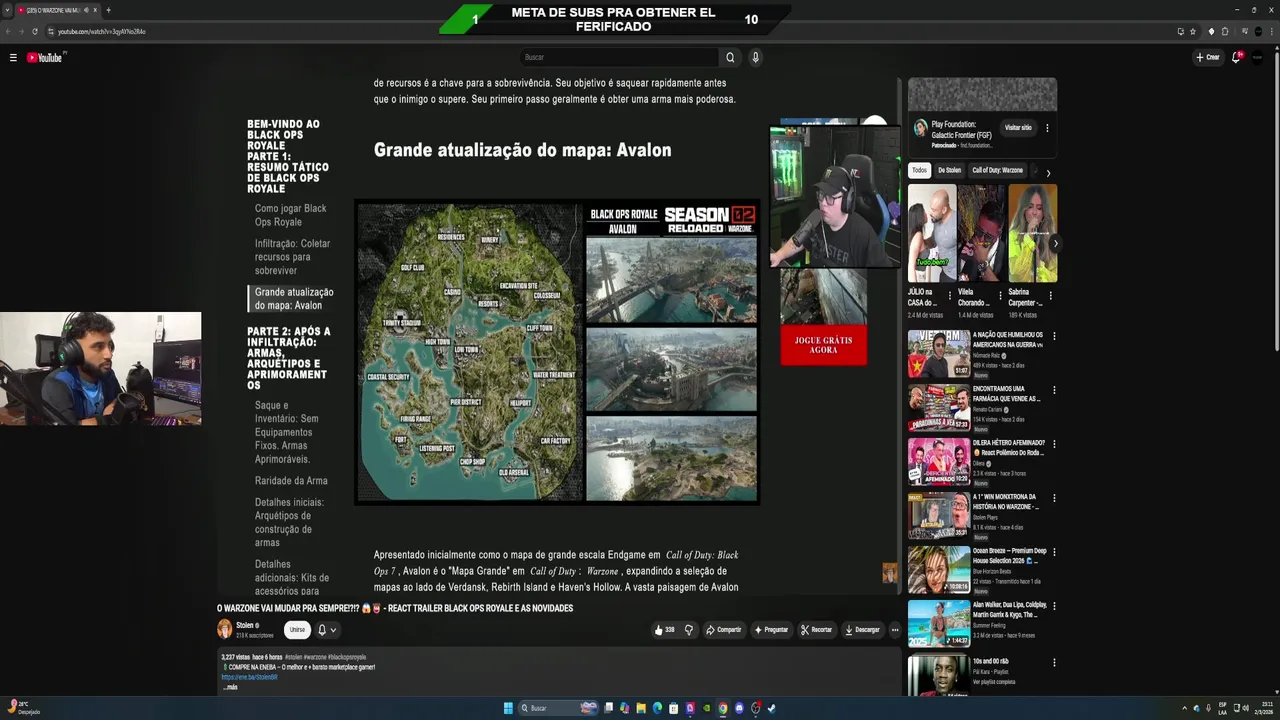Image resolution: width=1280 pixels, height=720 pixels.
Task: Open Discord from the taskbar
Action: coord(739,708)
